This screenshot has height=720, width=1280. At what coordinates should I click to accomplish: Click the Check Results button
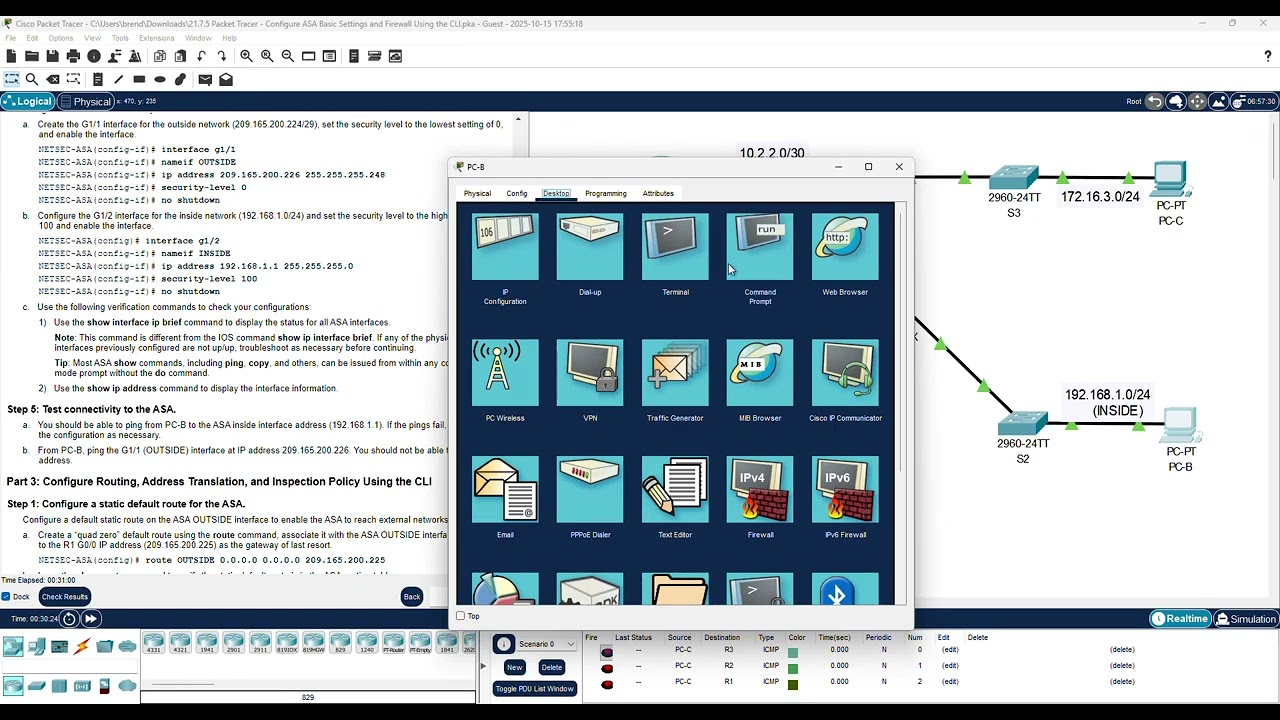click(65, 597)
